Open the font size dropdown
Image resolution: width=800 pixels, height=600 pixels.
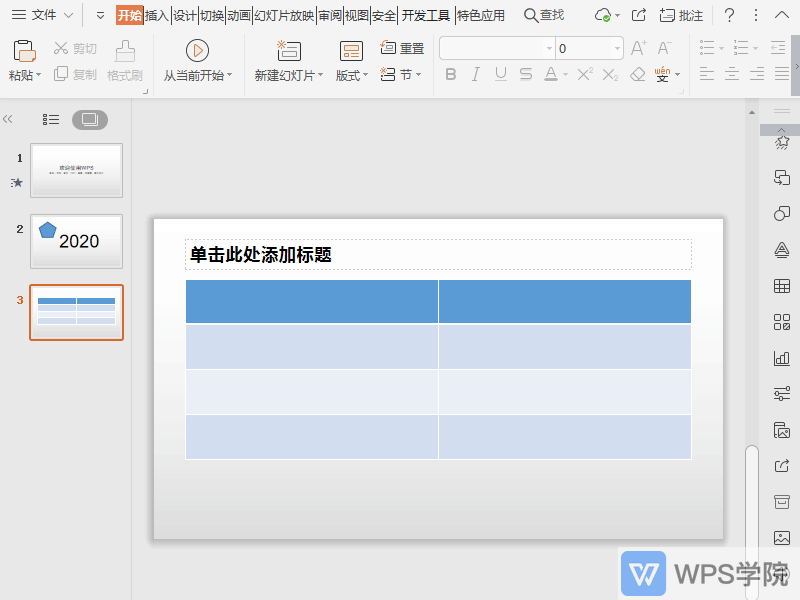pos(619,47)
